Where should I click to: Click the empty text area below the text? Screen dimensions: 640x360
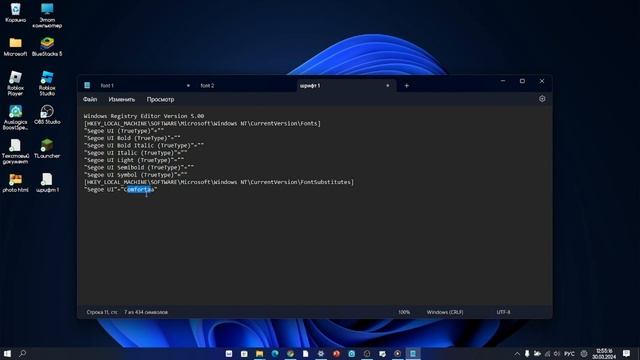tap(314, 249)
